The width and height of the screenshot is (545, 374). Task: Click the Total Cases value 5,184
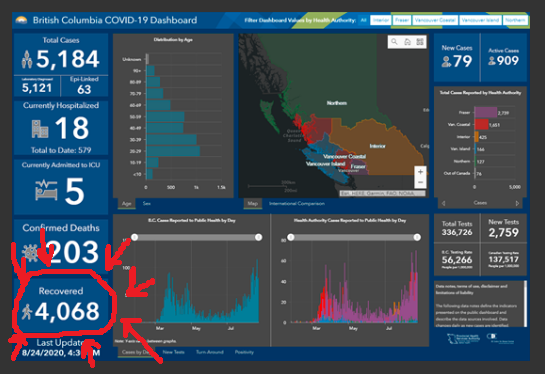coord(68,59)
